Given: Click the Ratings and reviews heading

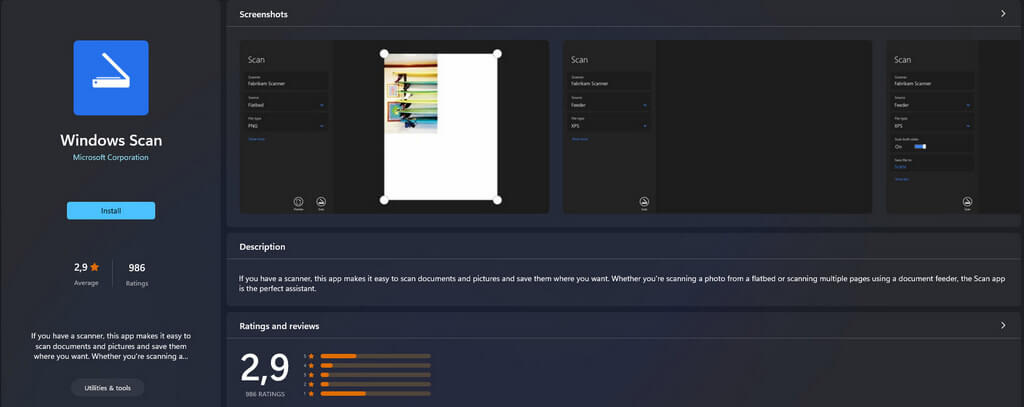Looking at the screenshot, I should 280,325.
